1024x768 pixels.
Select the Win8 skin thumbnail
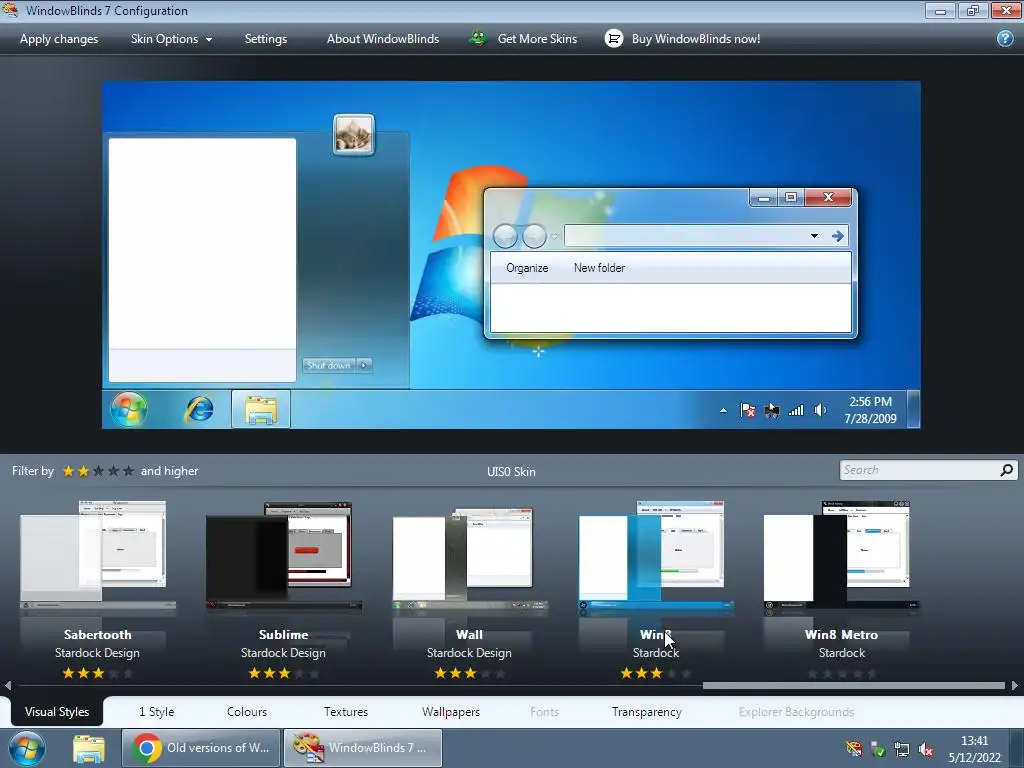[656, 555]
